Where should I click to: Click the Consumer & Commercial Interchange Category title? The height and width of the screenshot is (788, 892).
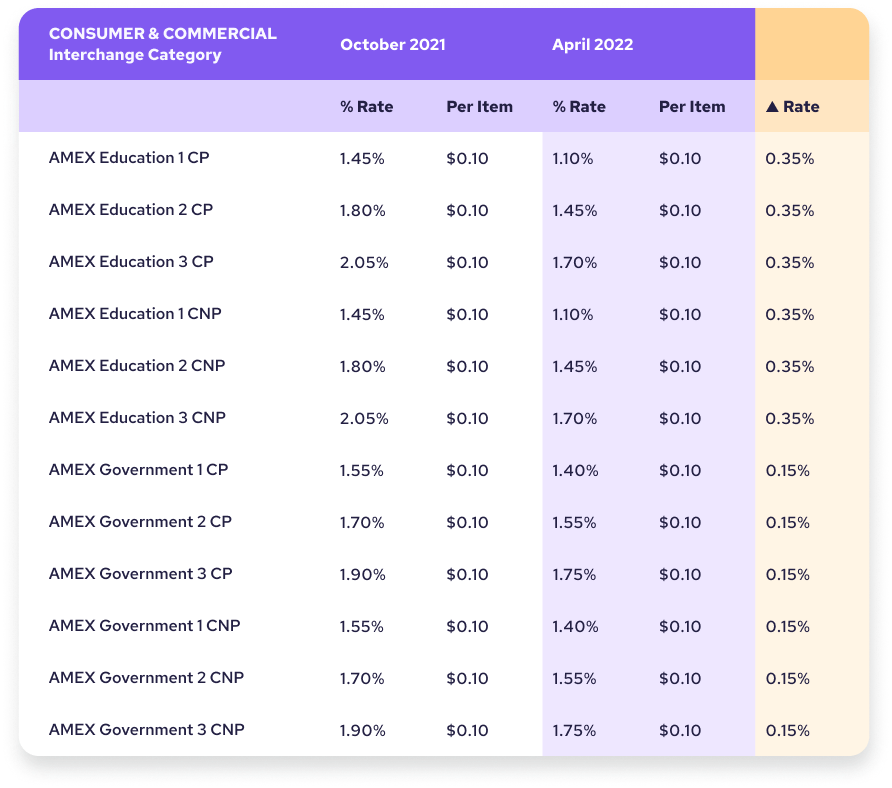tap(163, 44)
